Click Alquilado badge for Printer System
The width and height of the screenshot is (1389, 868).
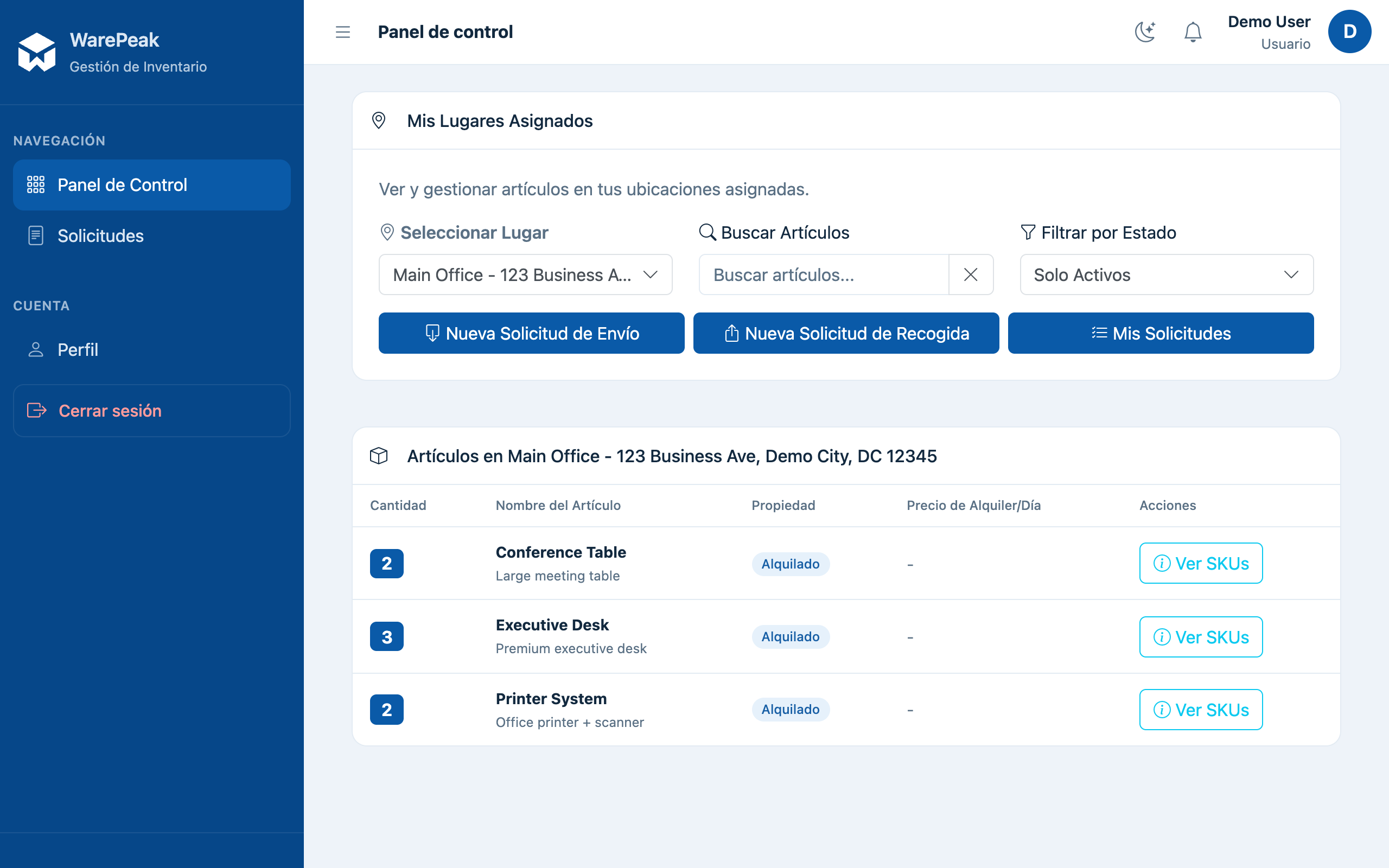click(x=791, y=710)
